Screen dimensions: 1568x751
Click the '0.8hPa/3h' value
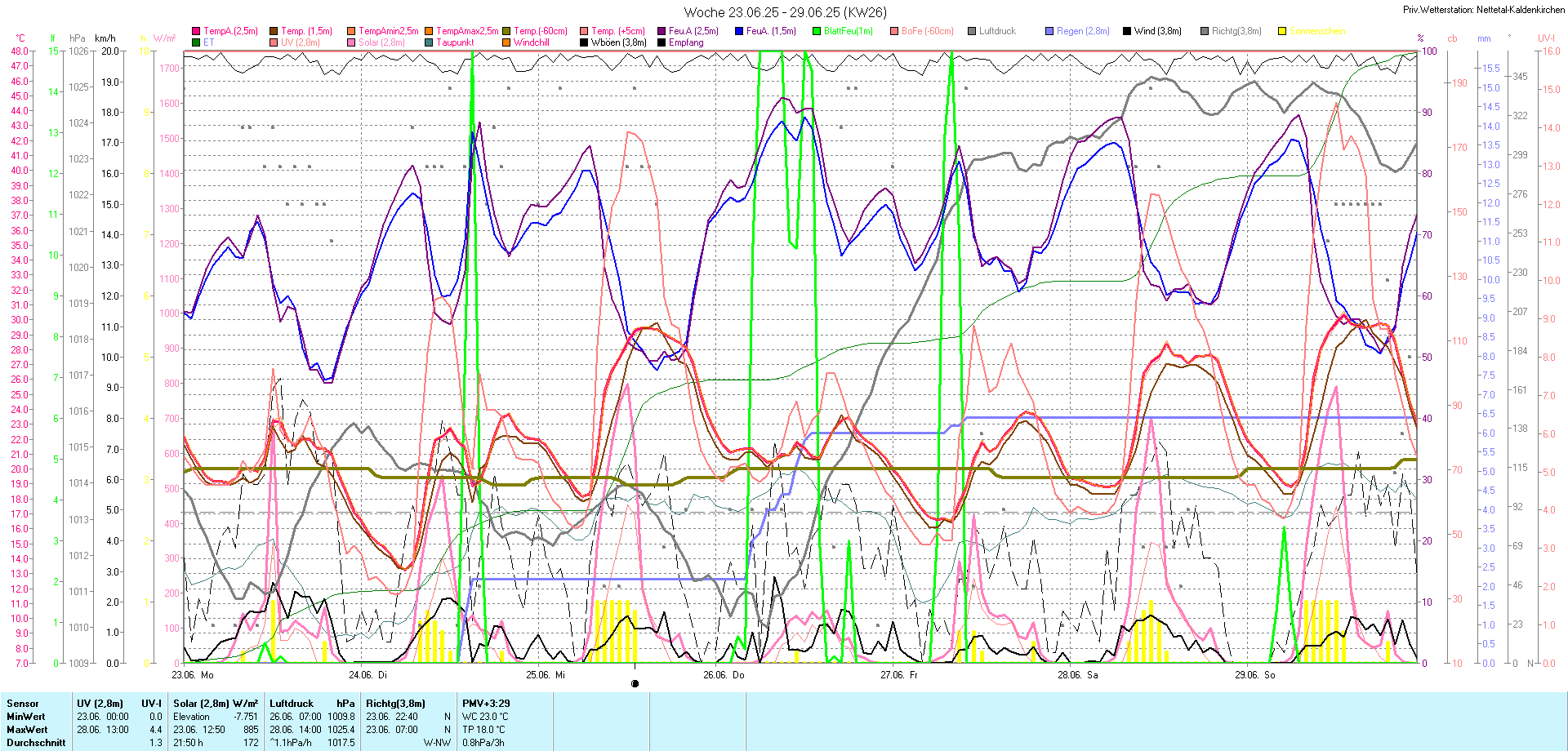point(483,743)
